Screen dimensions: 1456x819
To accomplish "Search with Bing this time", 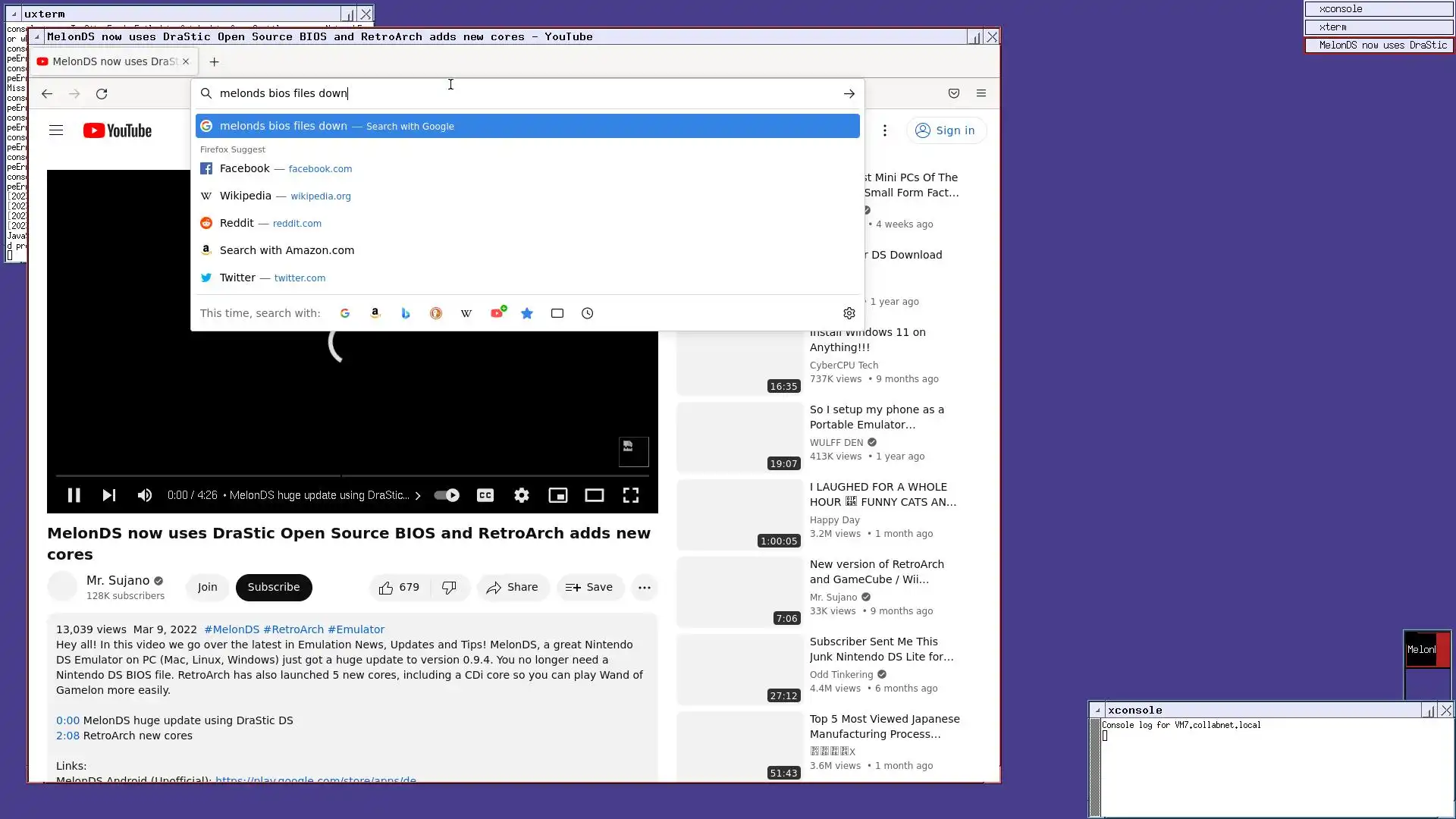I will [406, 313].
